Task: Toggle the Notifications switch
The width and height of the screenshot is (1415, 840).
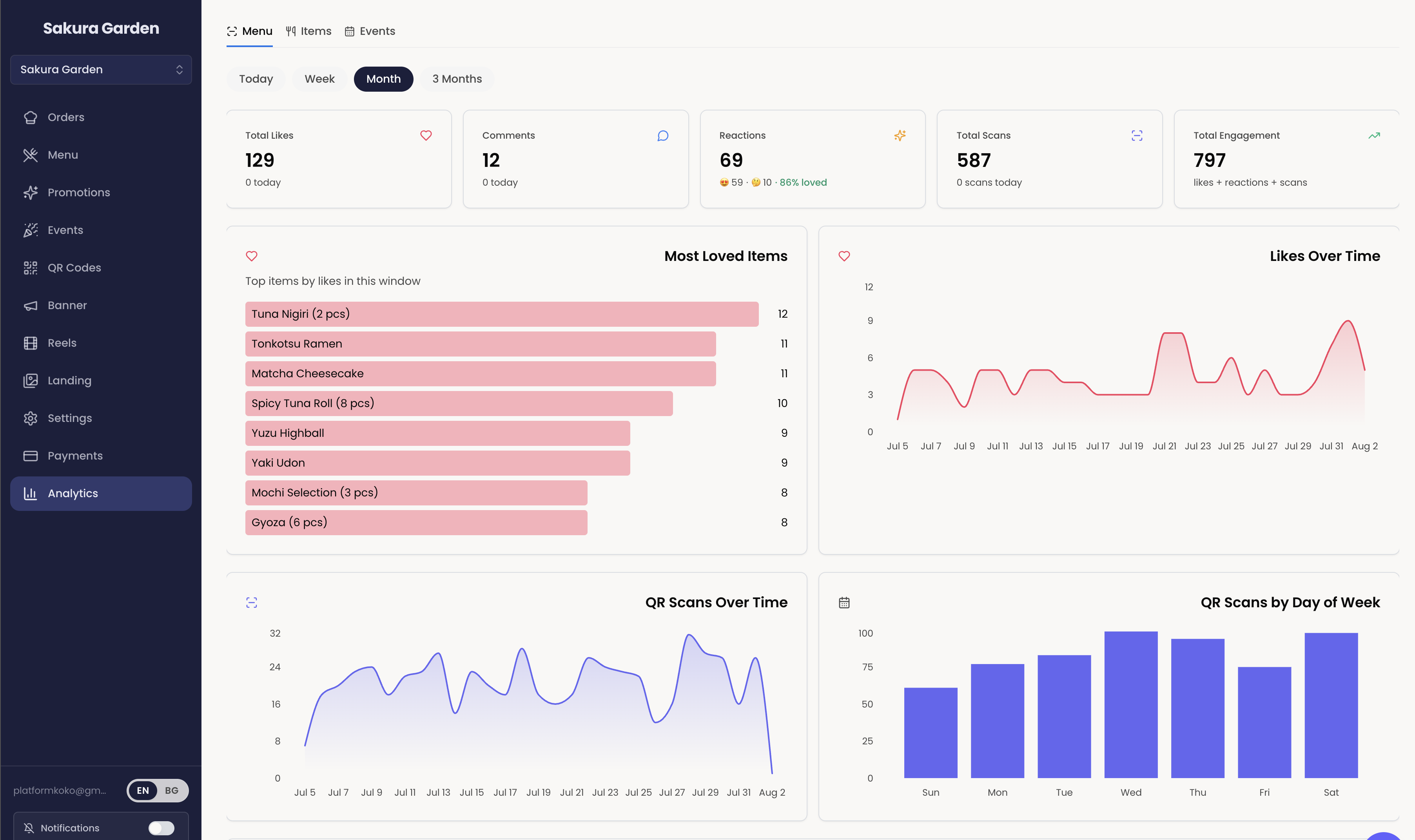Action: tap(161, 828)
